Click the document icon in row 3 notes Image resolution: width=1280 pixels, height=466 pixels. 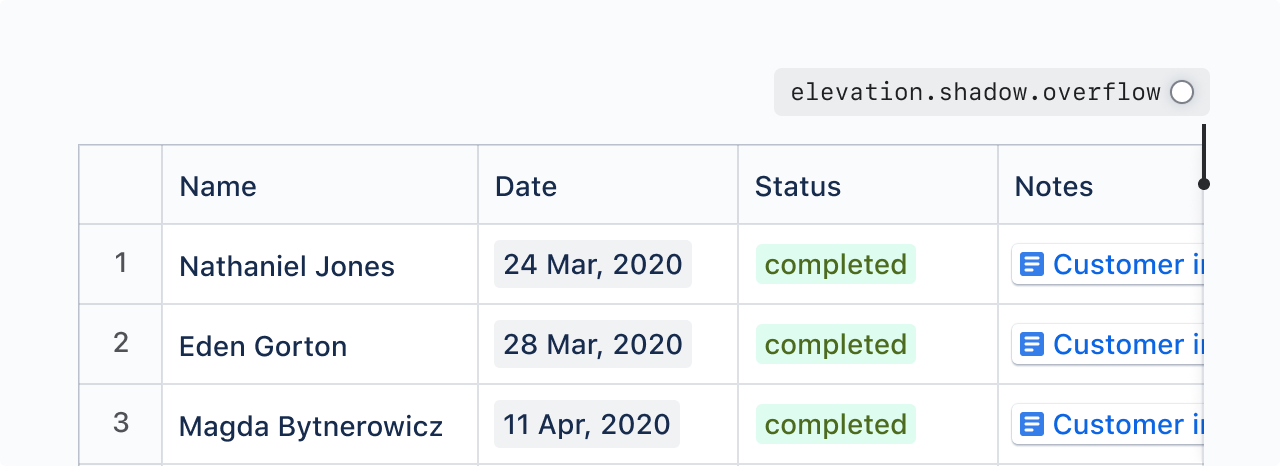pyautogui.click(x=1032, y=425)
